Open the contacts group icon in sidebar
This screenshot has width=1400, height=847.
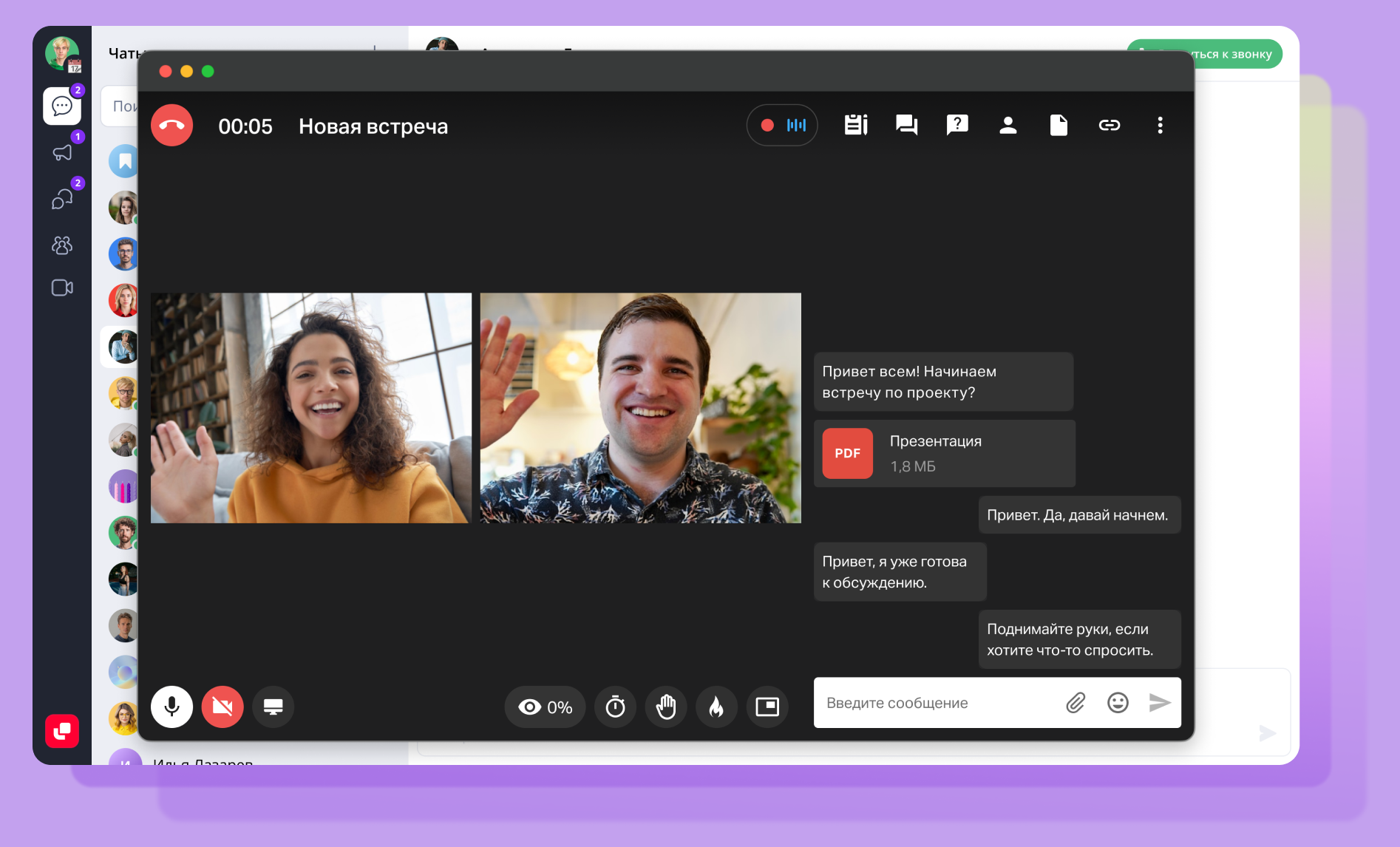(62, 245)
